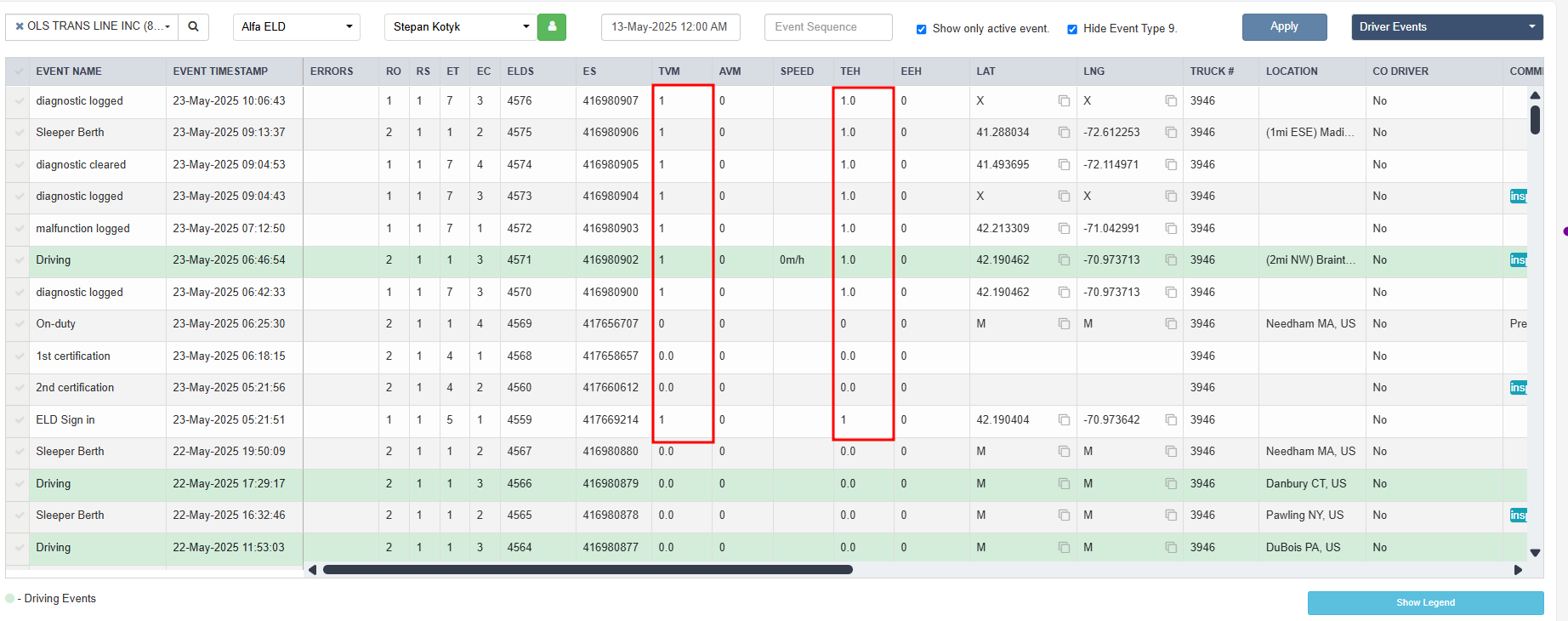
Task: Toggle Show only active event checkbox
Action: [921, 29]
